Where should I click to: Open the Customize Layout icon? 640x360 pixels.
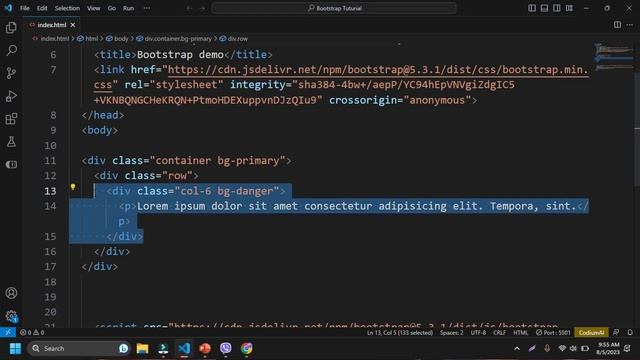(x=569, y=8)
